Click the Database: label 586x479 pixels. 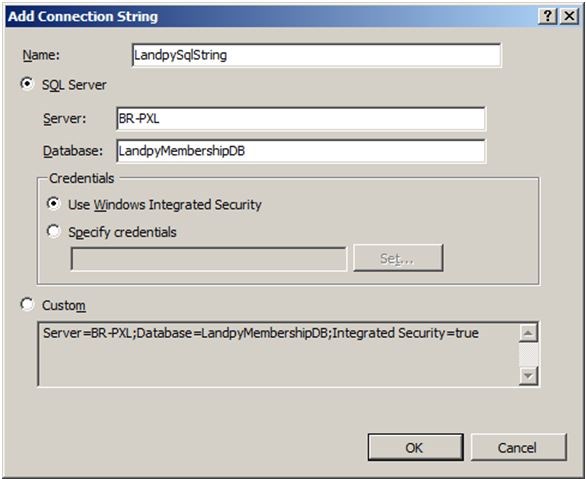pos(73,151)
